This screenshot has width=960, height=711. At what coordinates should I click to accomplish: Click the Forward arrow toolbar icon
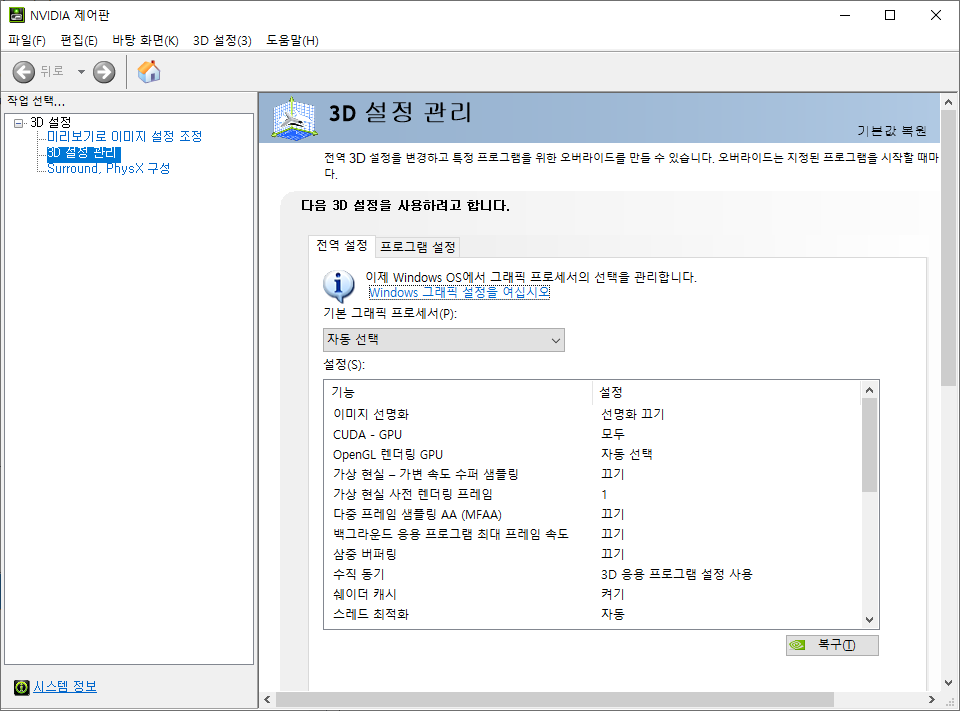(104, 72)
